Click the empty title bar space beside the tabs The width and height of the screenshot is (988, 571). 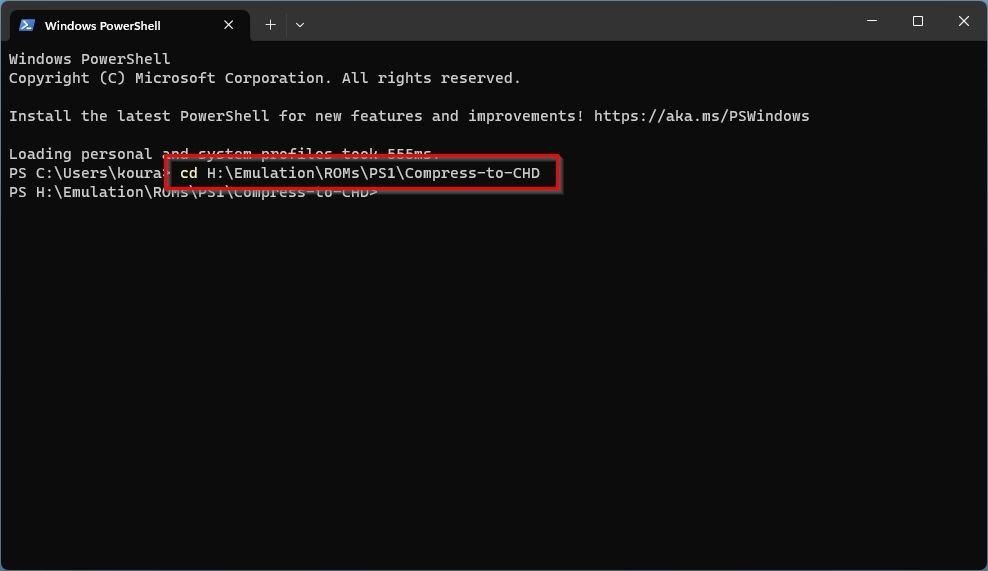580,22
